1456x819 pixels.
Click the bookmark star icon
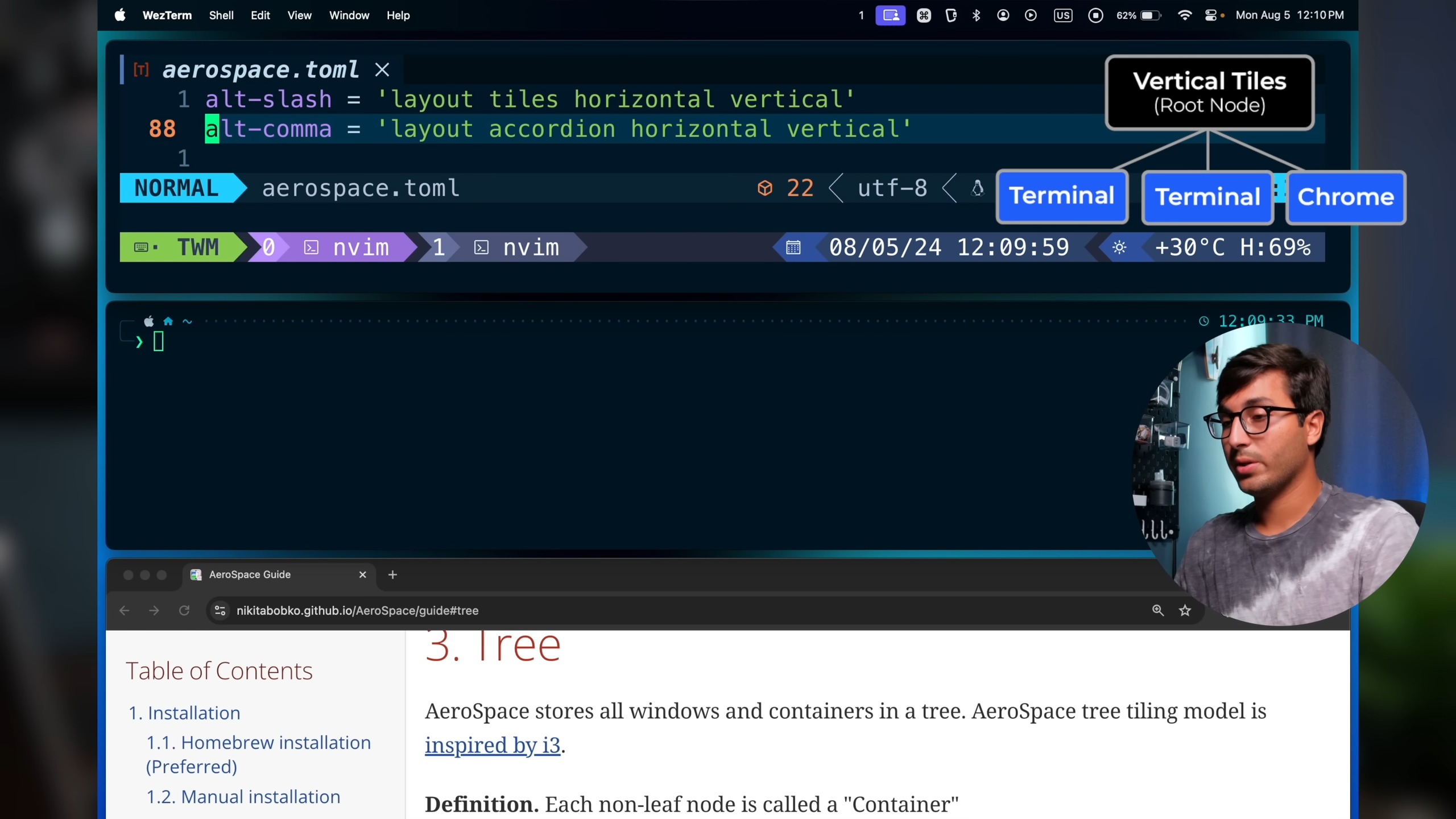[1185, 610]
